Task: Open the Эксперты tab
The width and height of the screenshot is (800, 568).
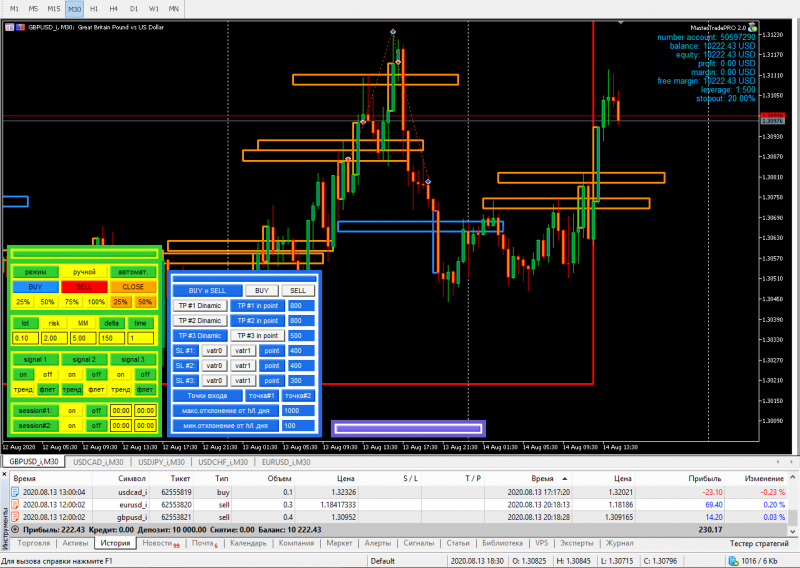Action: (x=577, y=543)
